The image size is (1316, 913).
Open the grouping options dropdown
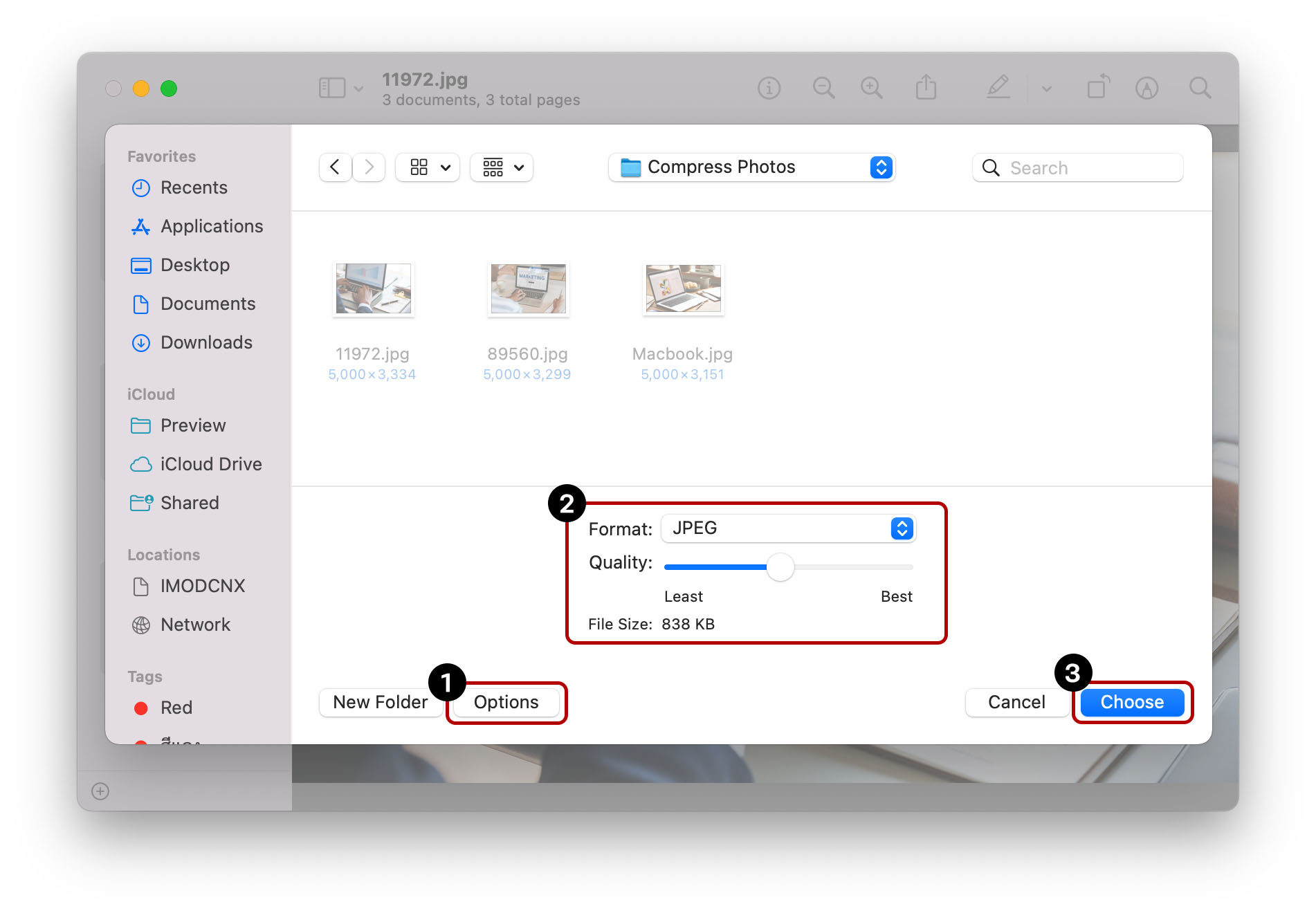click(x=502, y=167)
